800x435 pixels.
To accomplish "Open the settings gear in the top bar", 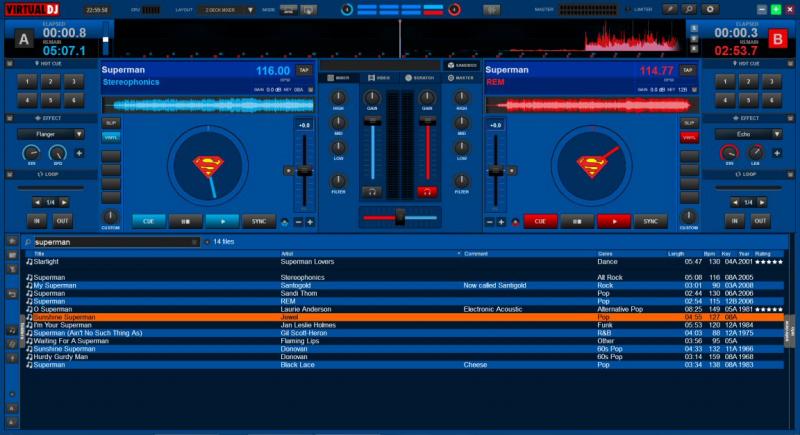I will coord(710,9).
